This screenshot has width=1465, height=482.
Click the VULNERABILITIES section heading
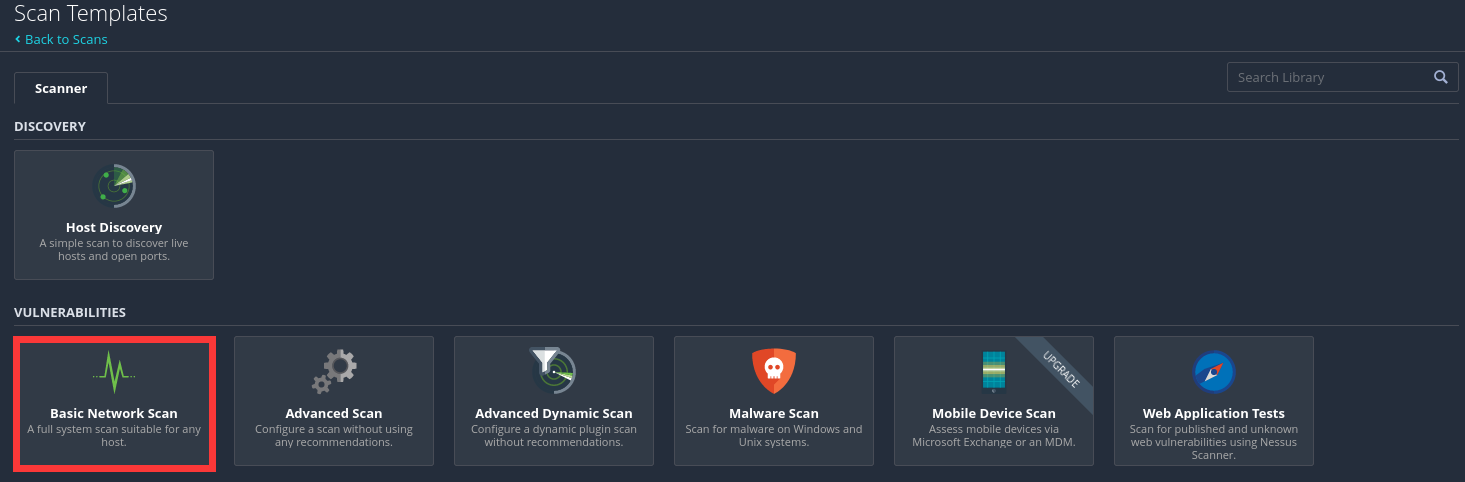(x=70, y=312)
